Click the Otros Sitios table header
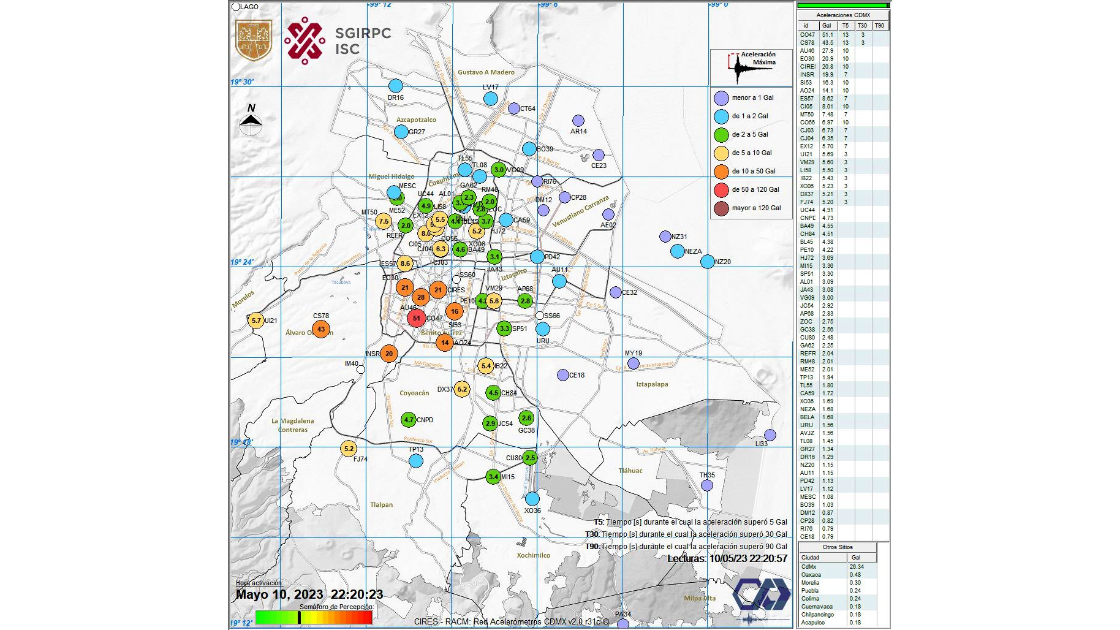The height and width of the screenshot is (630, 1120). tap(840, 548)
